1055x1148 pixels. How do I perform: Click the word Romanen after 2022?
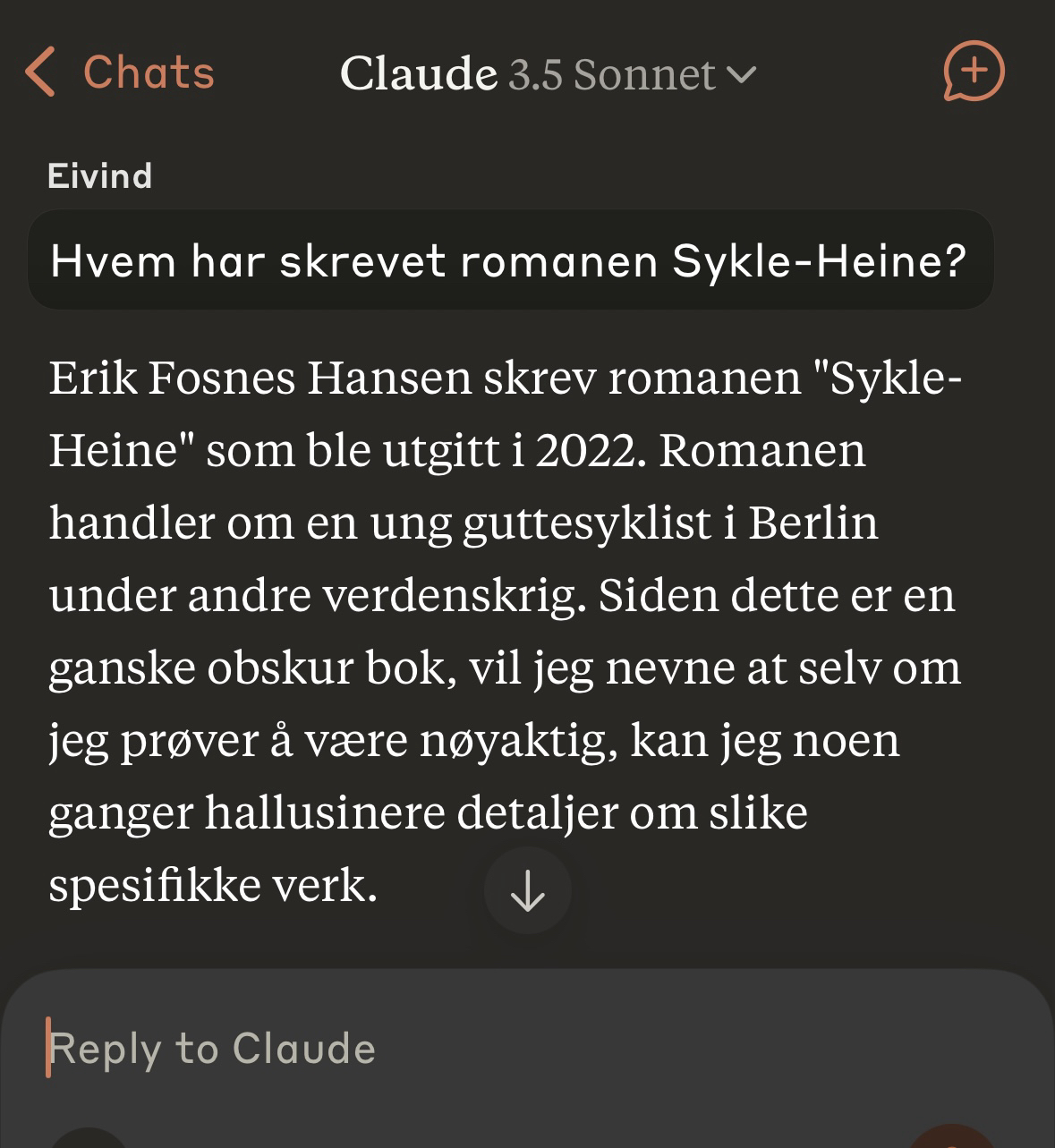pos(762,450)
